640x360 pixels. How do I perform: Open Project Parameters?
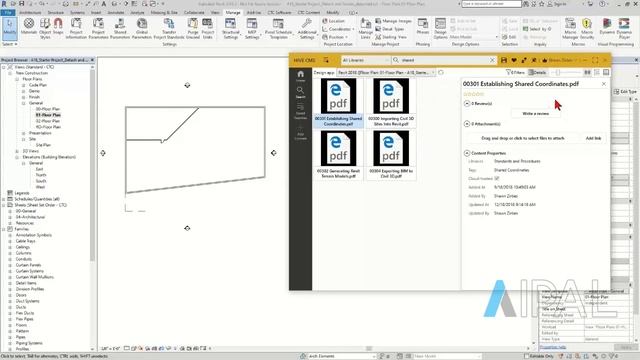tap(98, 29)
